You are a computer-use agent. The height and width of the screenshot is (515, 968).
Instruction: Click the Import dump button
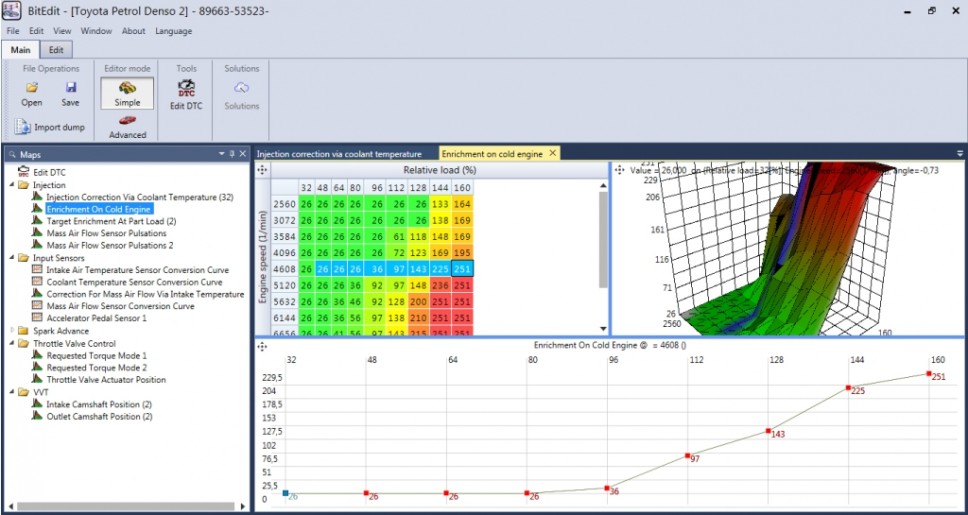[50, 127]
